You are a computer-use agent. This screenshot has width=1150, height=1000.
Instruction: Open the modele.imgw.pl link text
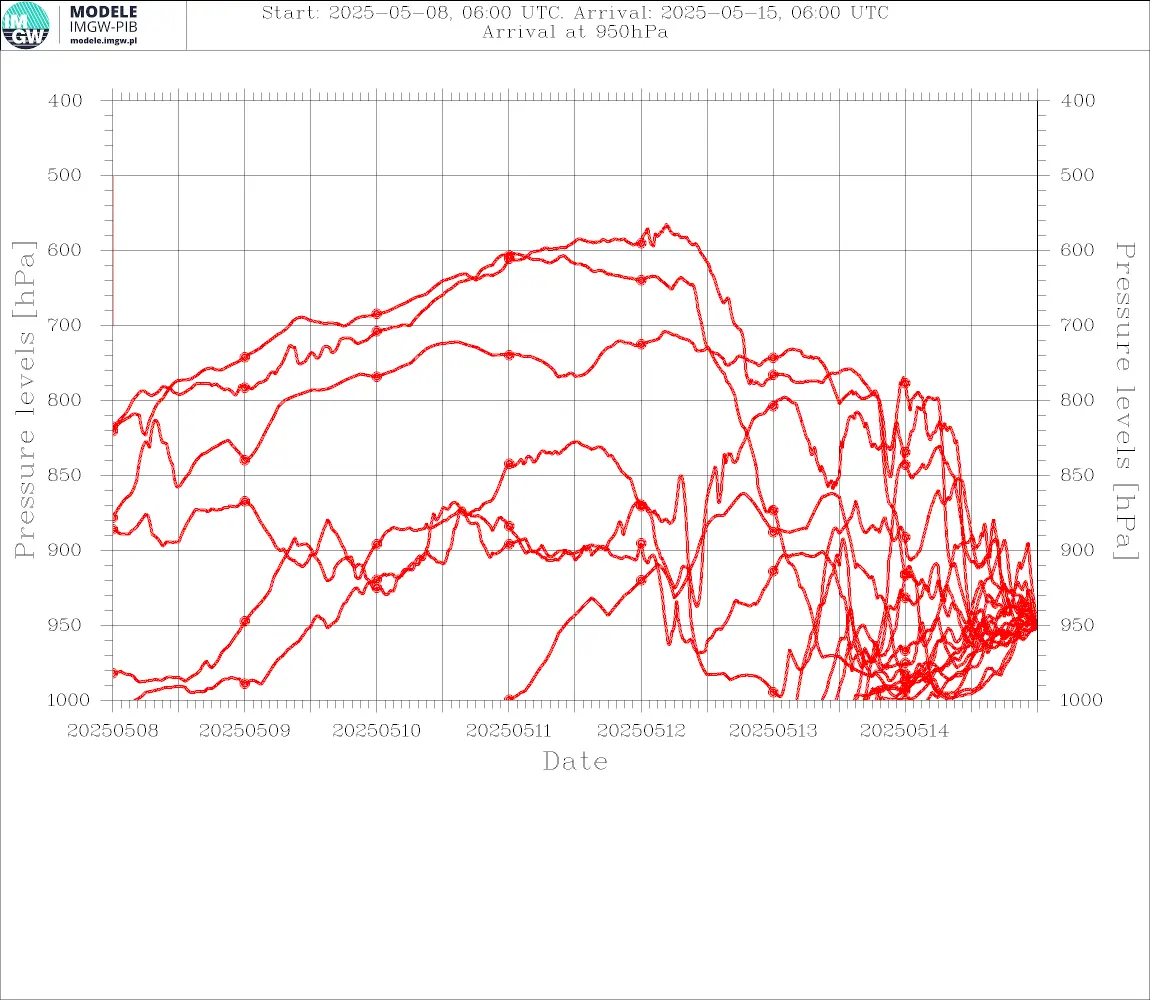[103, 41]
